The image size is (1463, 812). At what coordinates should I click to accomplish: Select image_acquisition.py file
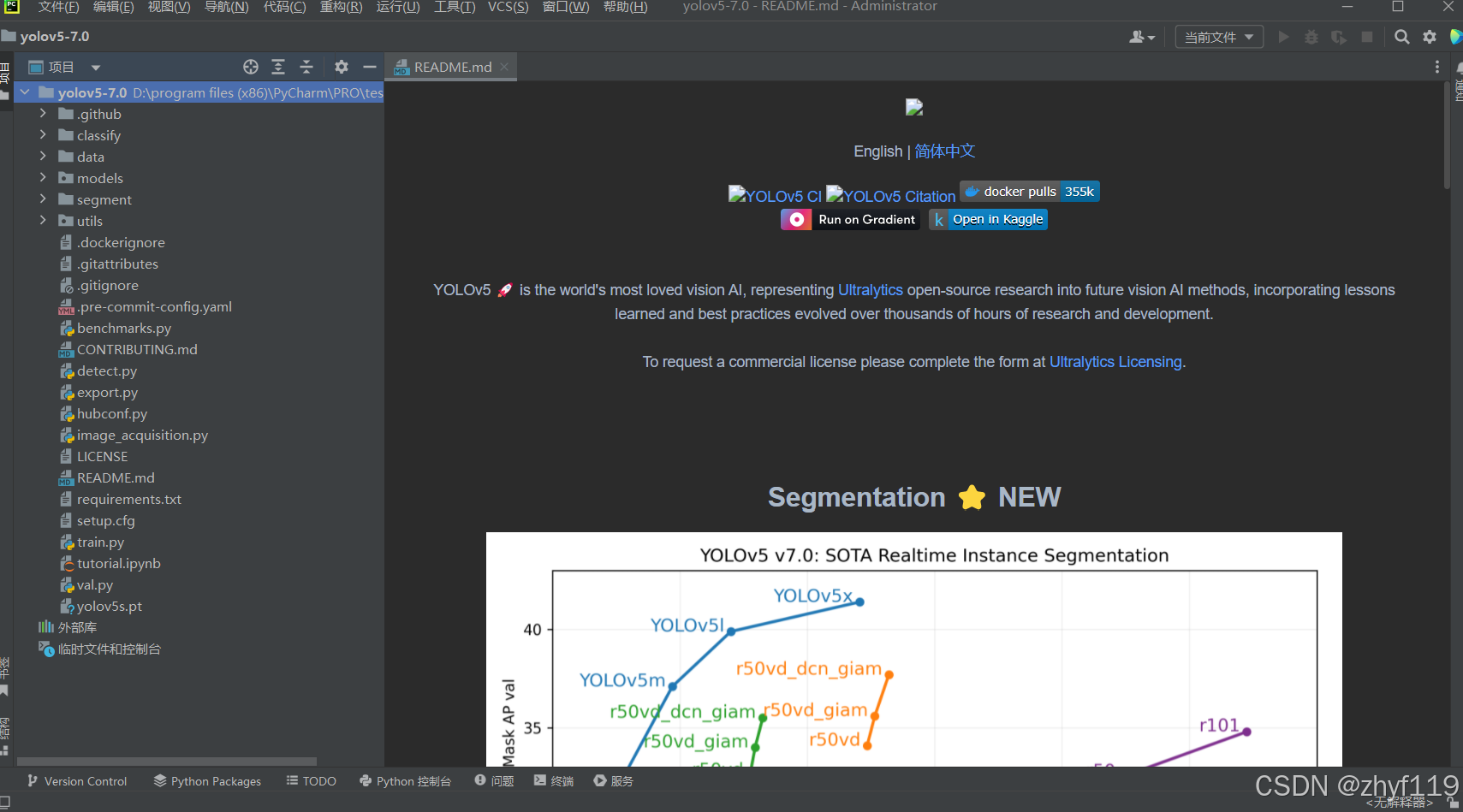coord(142,436)
